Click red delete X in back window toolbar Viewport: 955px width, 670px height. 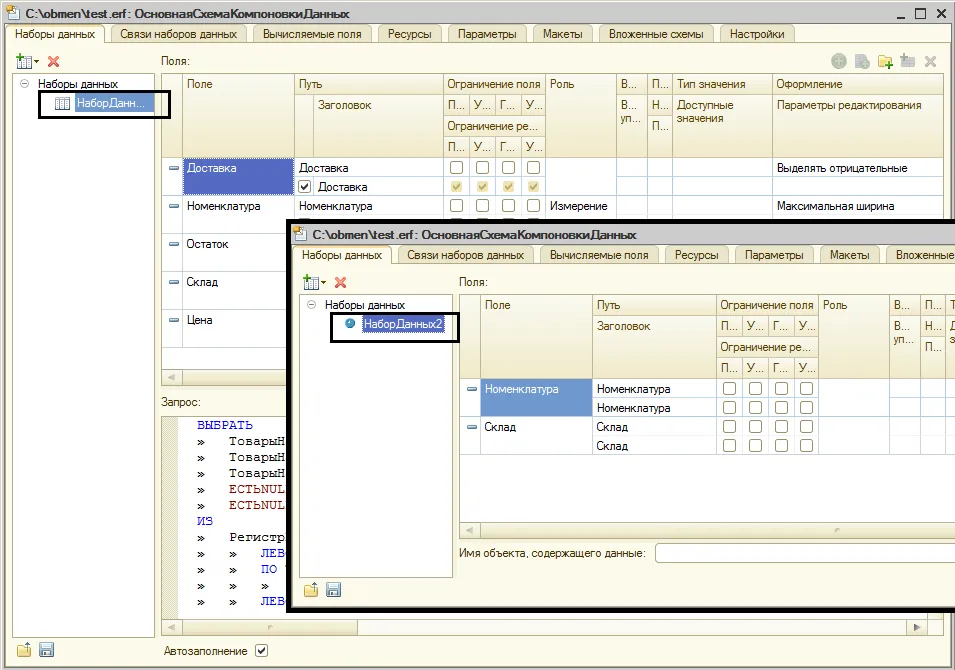click(54, 62)
